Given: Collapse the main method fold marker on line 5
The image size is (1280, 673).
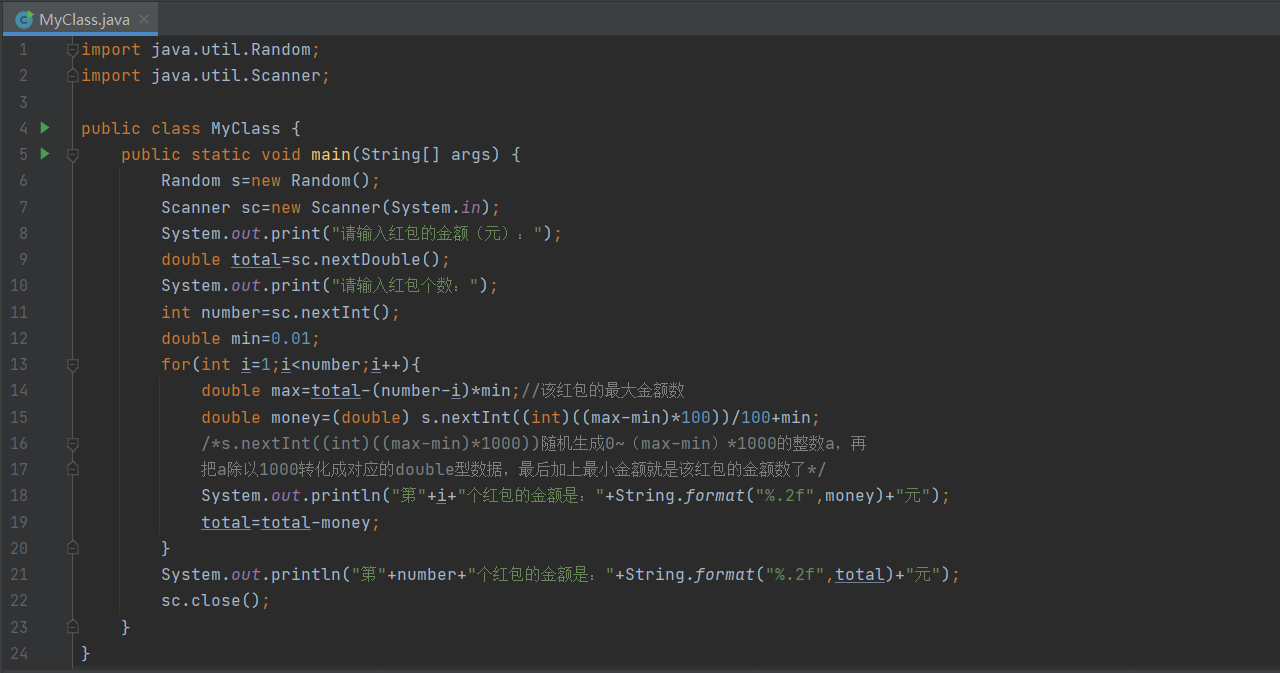Looking at the screenshot, I should [x=72, y=155].
